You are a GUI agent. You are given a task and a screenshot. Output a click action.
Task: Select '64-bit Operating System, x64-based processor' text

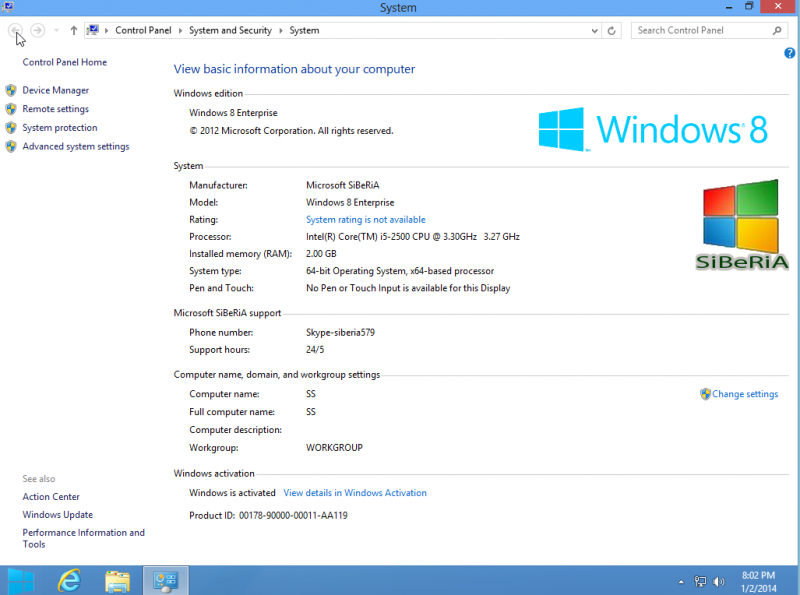(x=400, y=271)
